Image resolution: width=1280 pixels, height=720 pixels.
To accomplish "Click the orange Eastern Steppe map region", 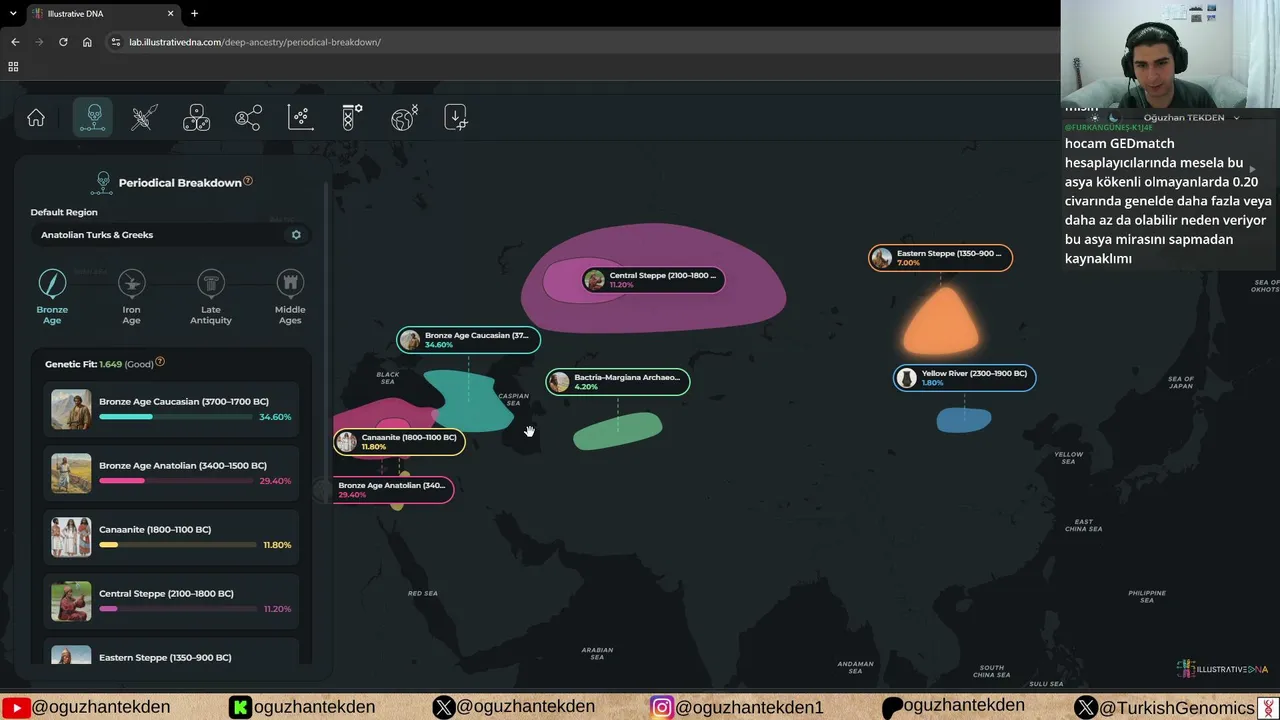I will tap(941, 322).
